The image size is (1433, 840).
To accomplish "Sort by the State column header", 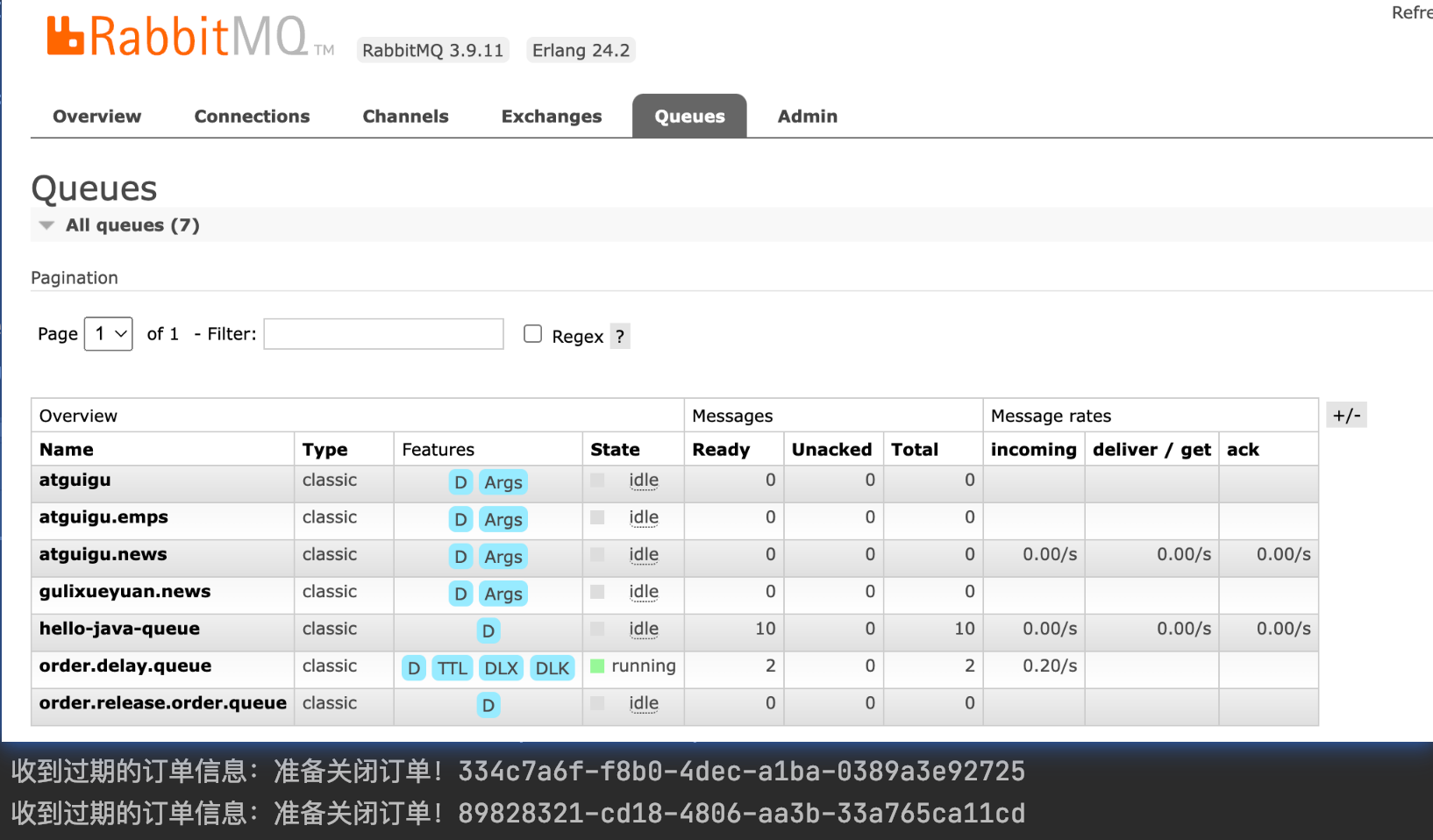I will point(615,450).
